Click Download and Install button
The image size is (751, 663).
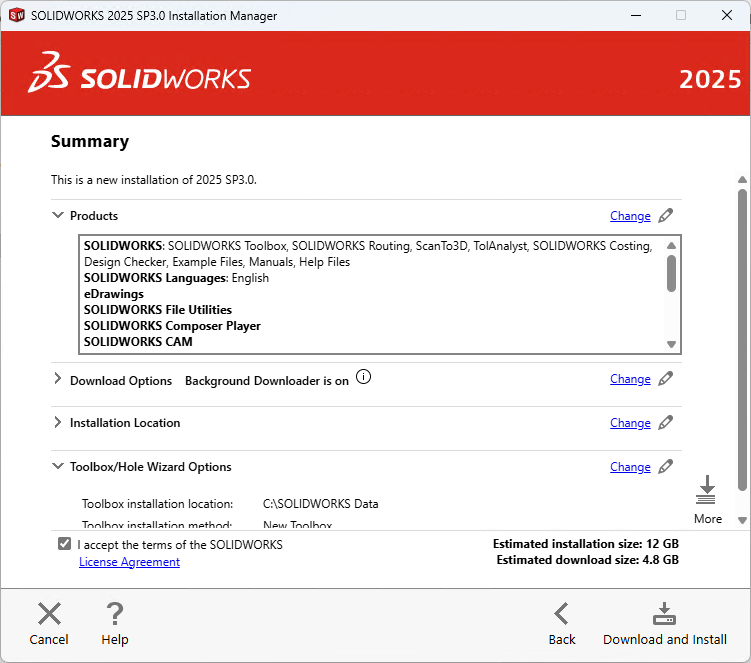click(x=664, y=624)
